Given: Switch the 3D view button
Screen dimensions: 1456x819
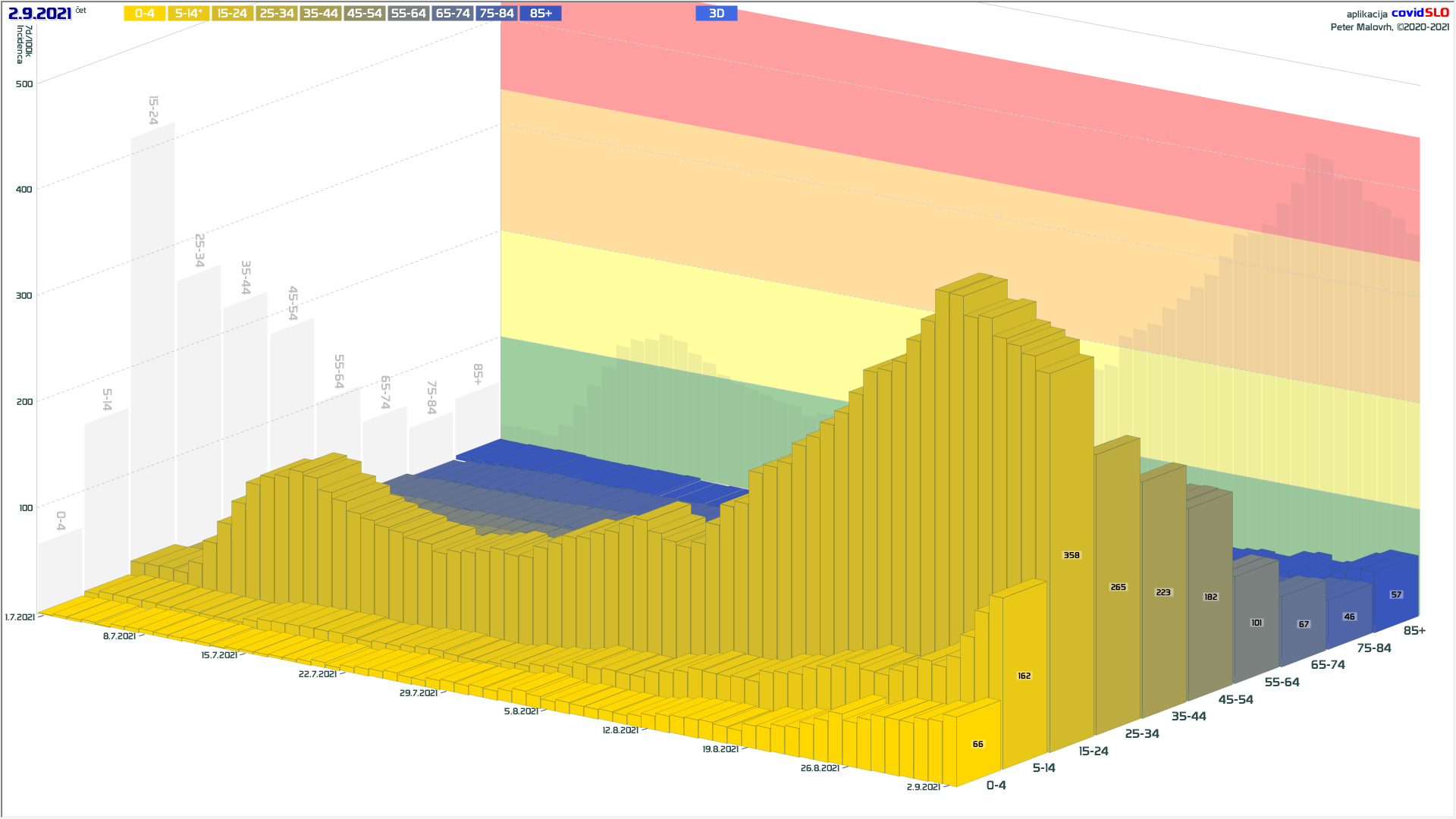Looking at the screenshot, I should click(716, 14).
